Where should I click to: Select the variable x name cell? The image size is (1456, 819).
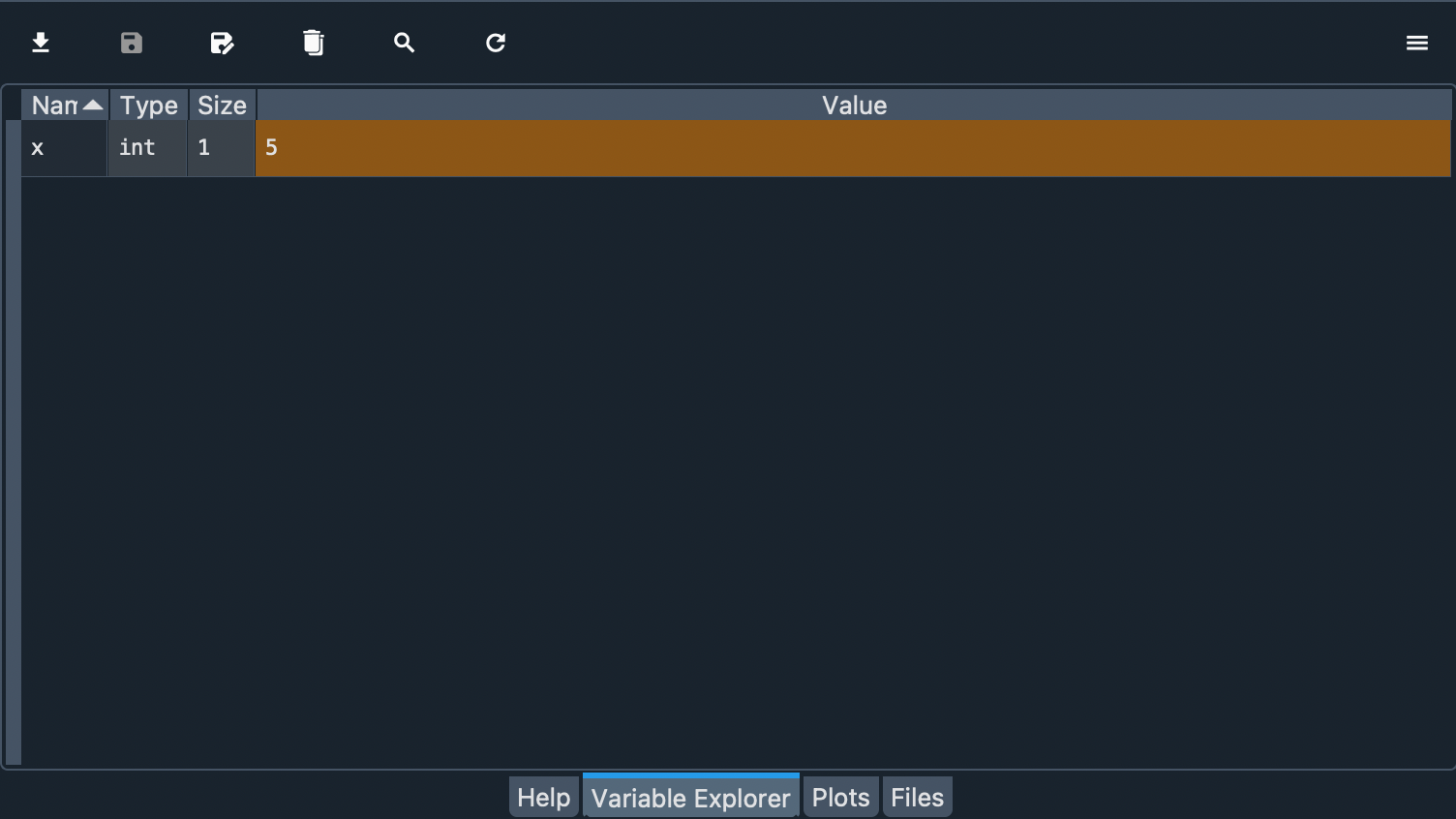point(64,148)
